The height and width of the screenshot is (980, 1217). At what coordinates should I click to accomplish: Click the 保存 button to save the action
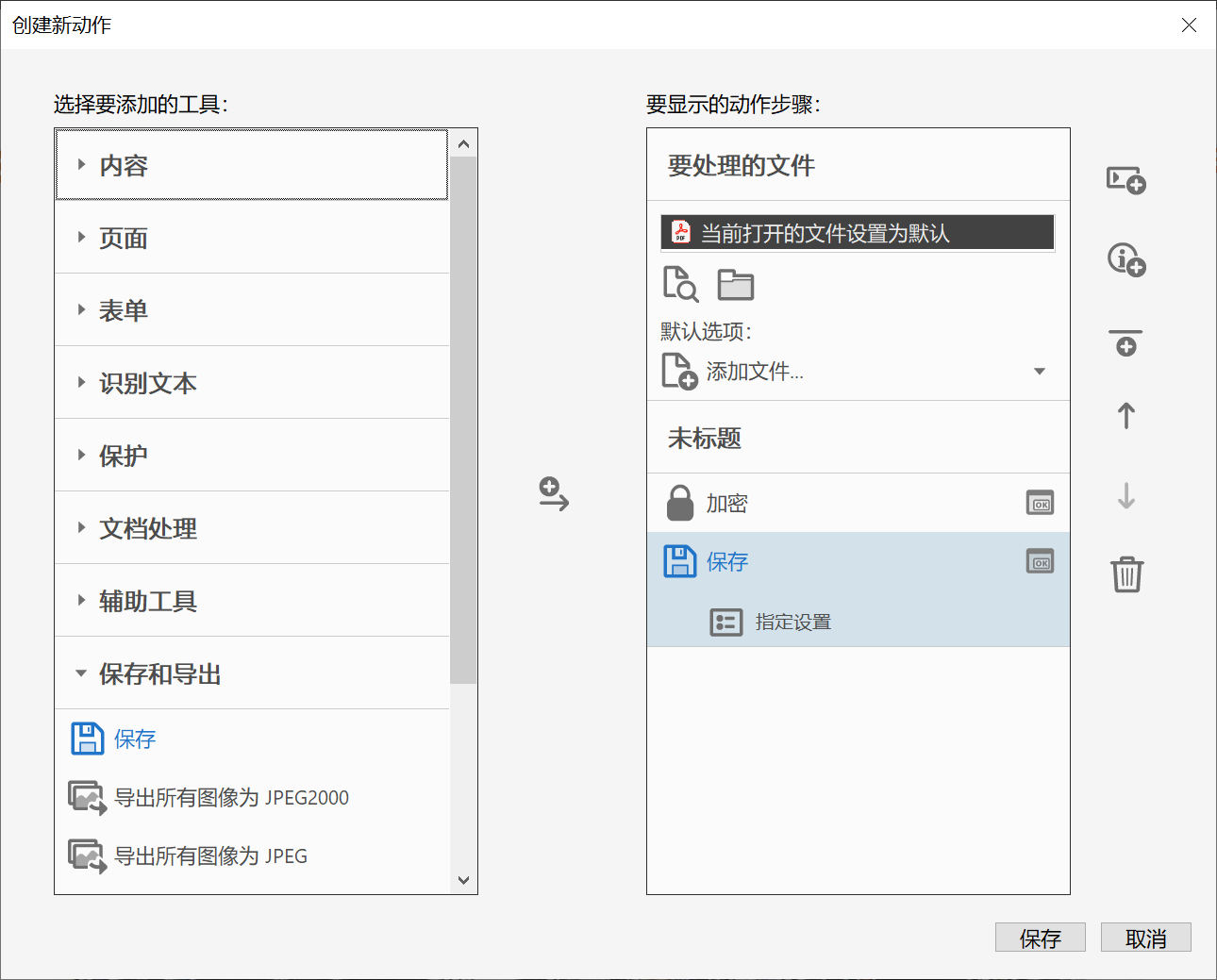coord(1041,937)
